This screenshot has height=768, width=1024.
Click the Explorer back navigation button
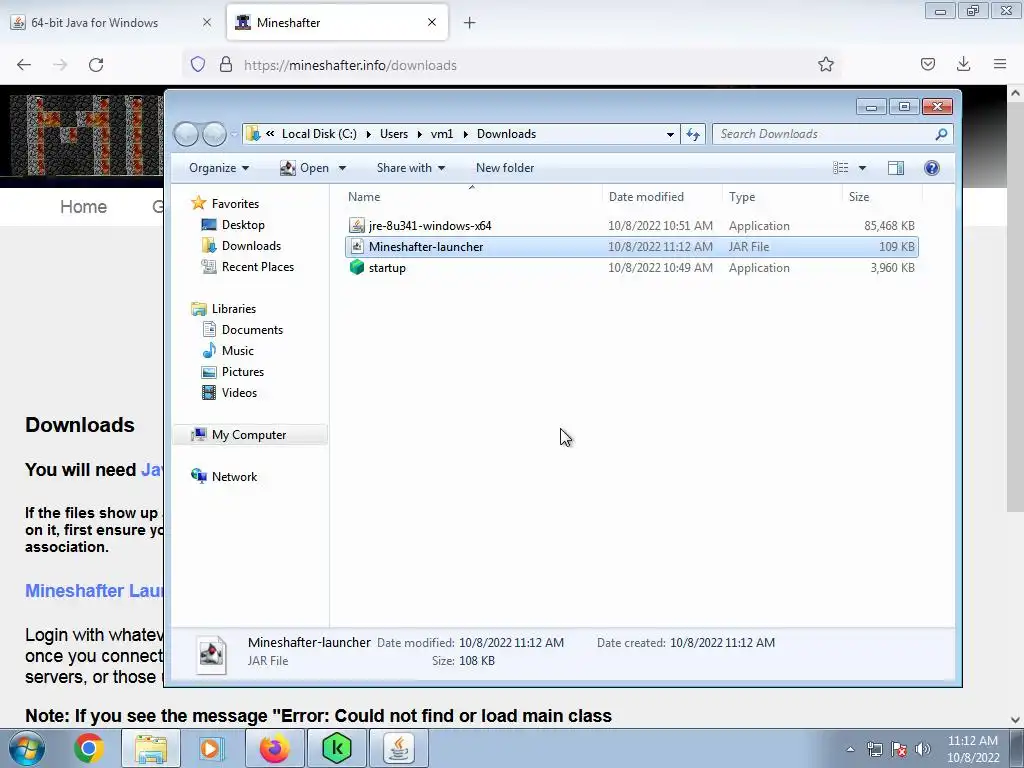pyautogui.click(x=186, y=134)
